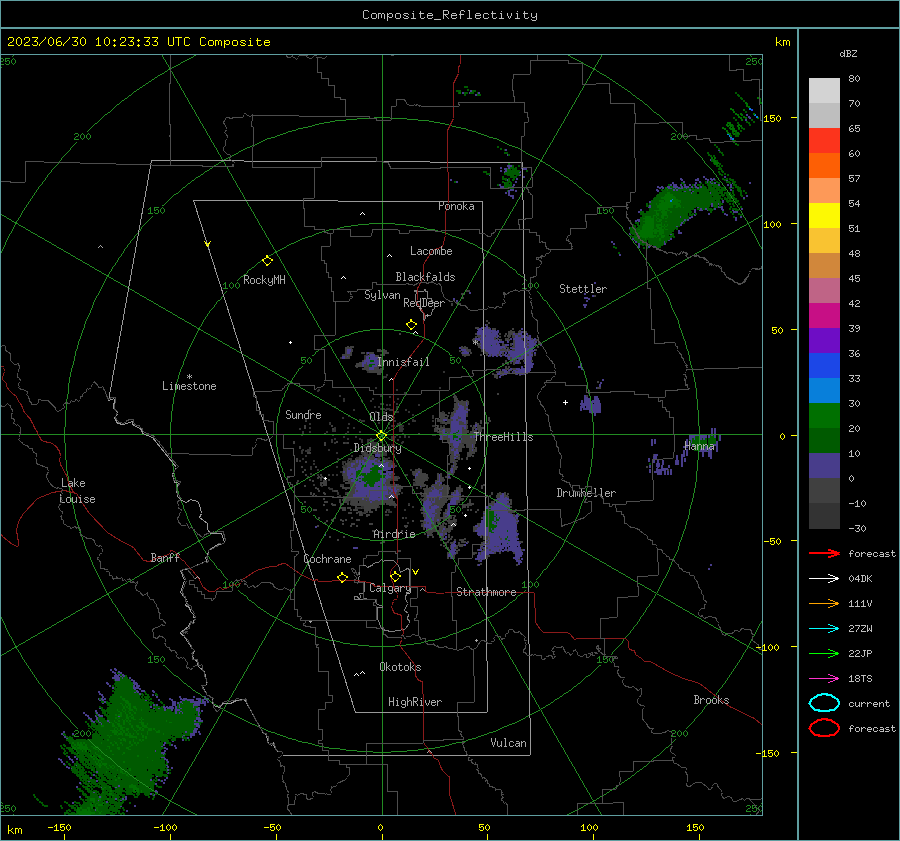Viewport: 900px width, 841px height.
Task: Click the Stettler label
Action: [x=583, y=289]
